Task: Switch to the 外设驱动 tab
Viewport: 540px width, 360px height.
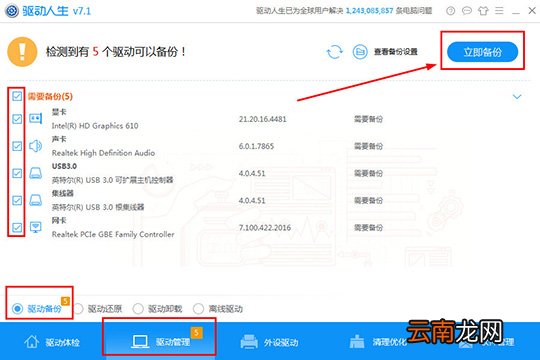Action: (269, 342)
